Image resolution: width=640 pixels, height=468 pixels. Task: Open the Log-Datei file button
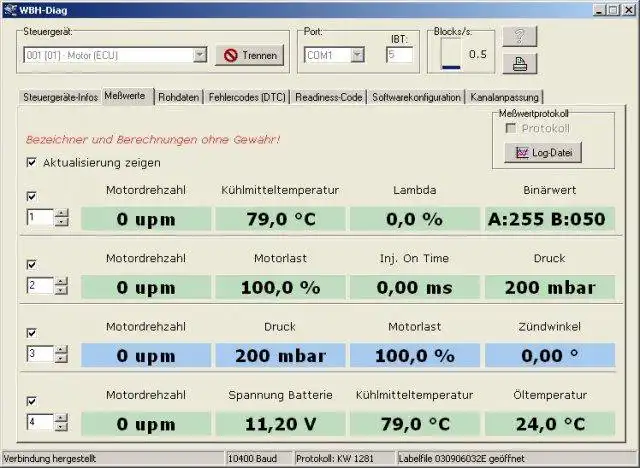pyautogui.click(x=543, y=153)
